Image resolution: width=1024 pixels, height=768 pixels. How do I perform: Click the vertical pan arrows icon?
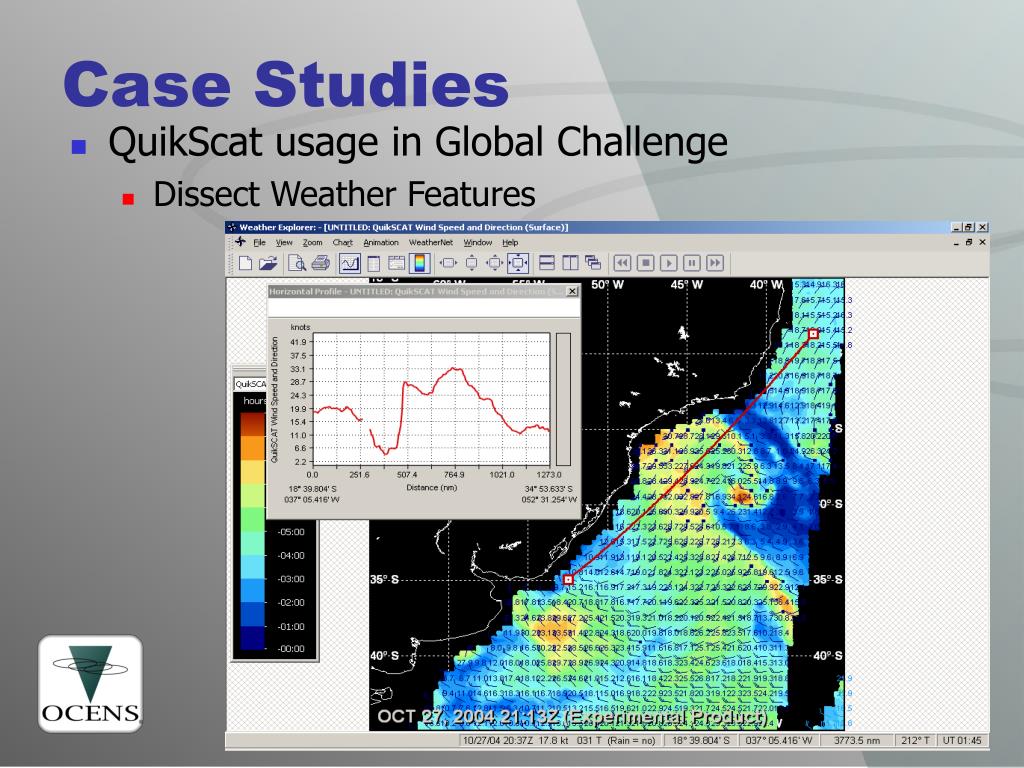(x=472, y=263)
